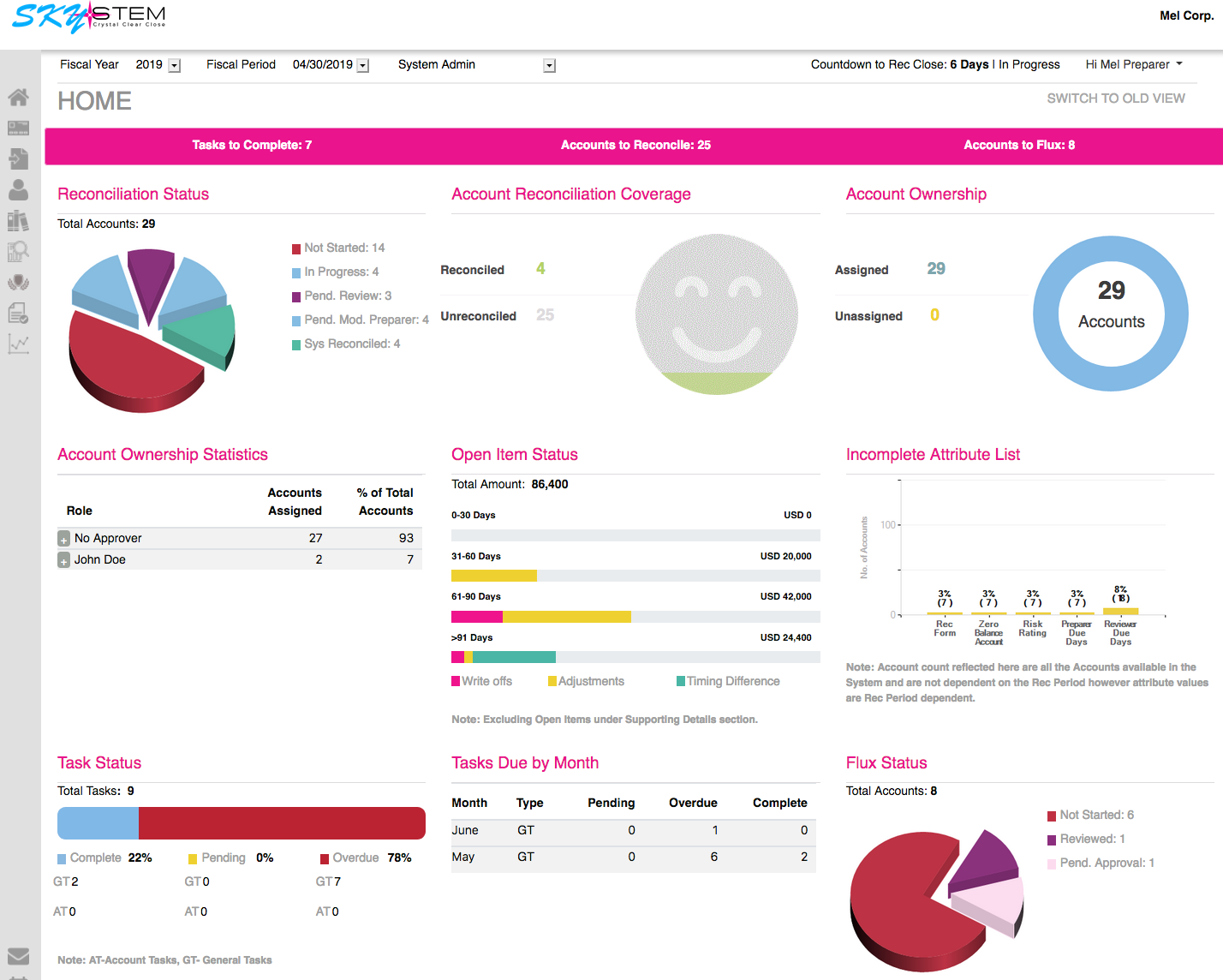This screenshot has width=1223, height=980.
Task: Click the Accounts to Flux: 8 link
Action: coord(1019,146)
